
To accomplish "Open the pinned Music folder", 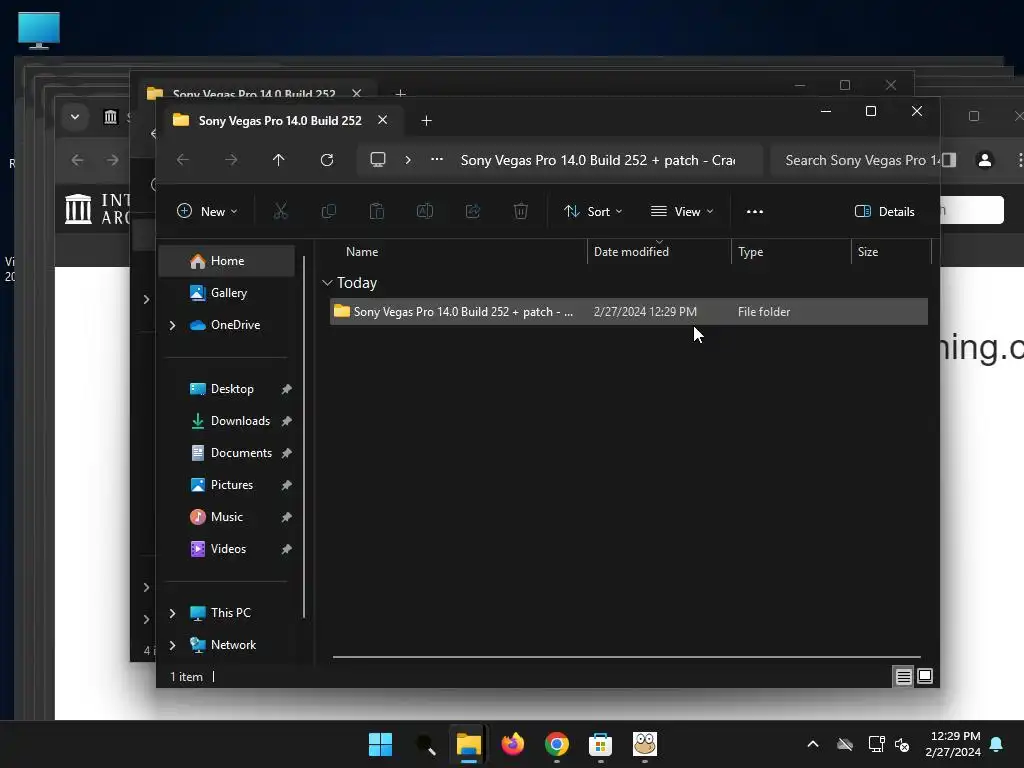I will (x=227, y=517).
